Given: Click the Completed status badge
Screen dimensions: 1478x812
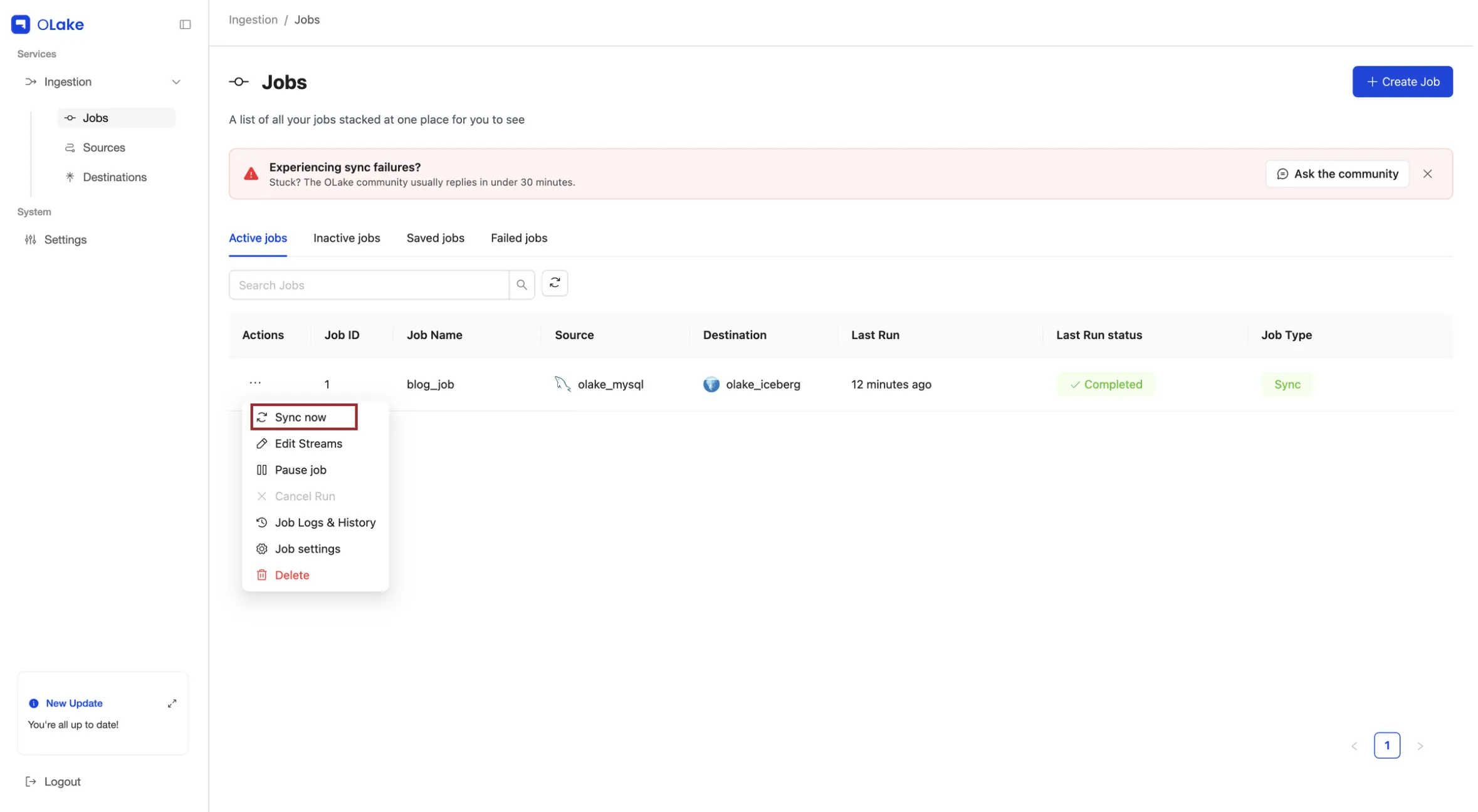Looking at the screenshot, I should point(1106,385).
